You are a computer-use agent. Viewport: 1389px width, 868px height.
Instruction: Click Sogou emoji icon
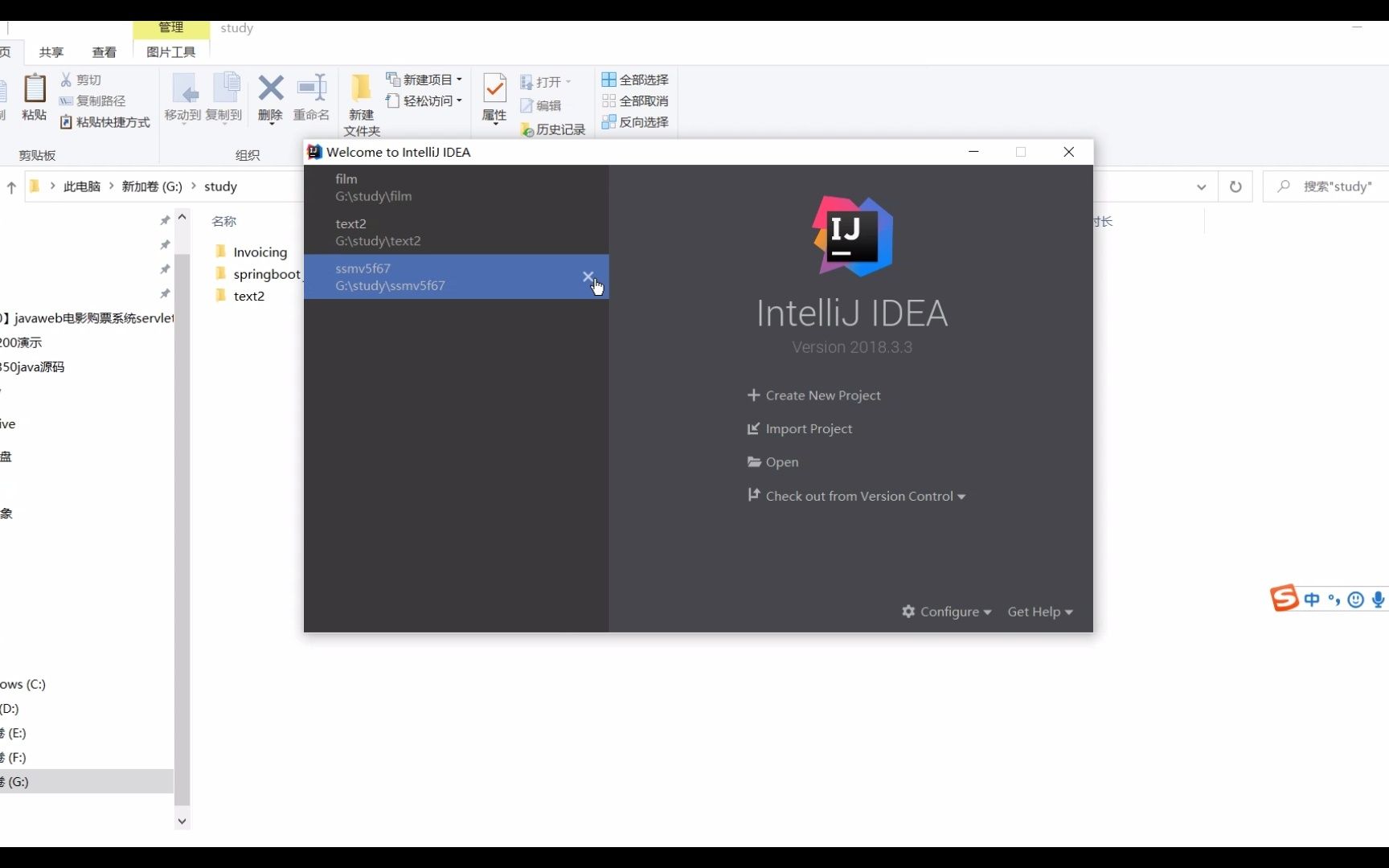pyautogui.click(x=1356, y=600)
